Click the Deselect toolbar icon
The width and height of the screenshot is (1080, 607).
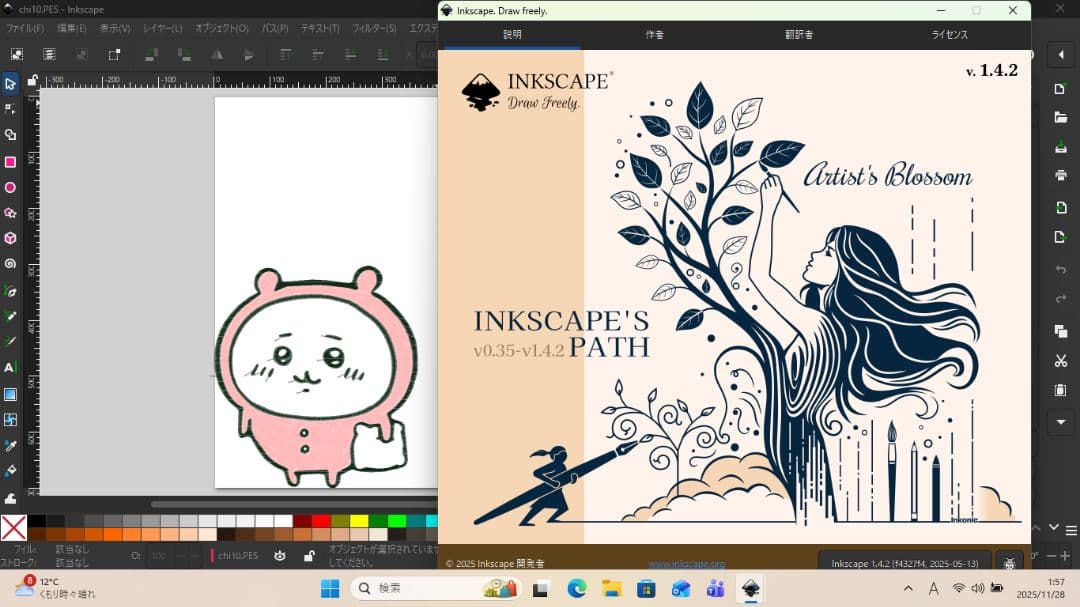pyautogui.click(x=81, y=54)
